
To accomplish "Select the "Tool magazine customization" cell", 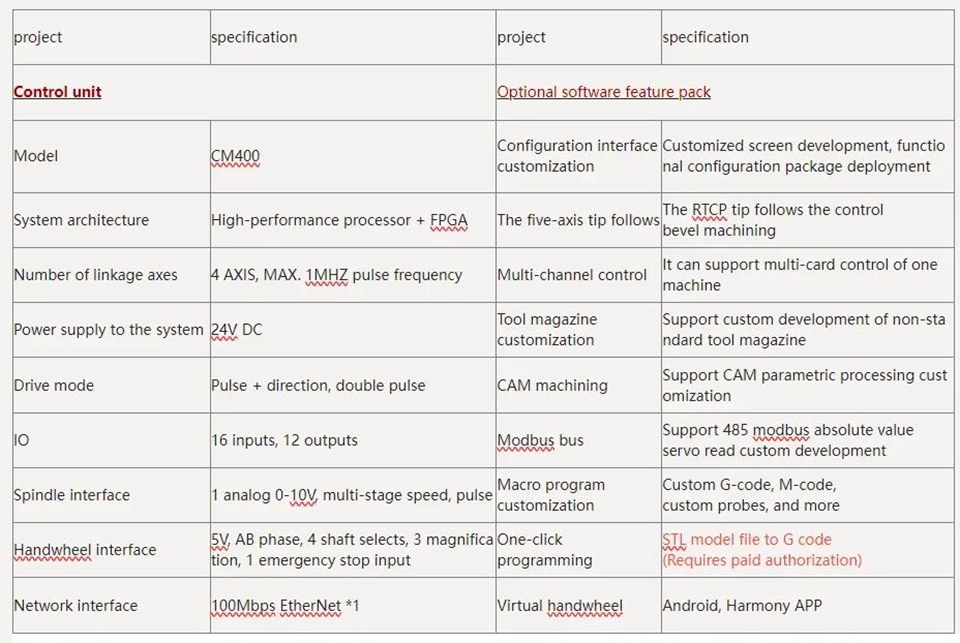I will 547,329.
